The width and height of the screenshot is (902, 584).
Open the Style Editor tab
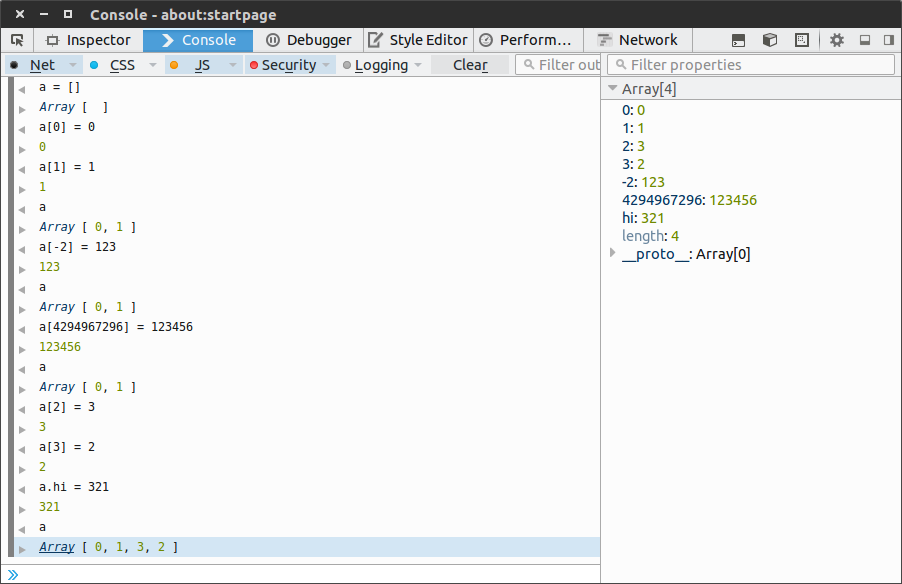tap(418, 40)
